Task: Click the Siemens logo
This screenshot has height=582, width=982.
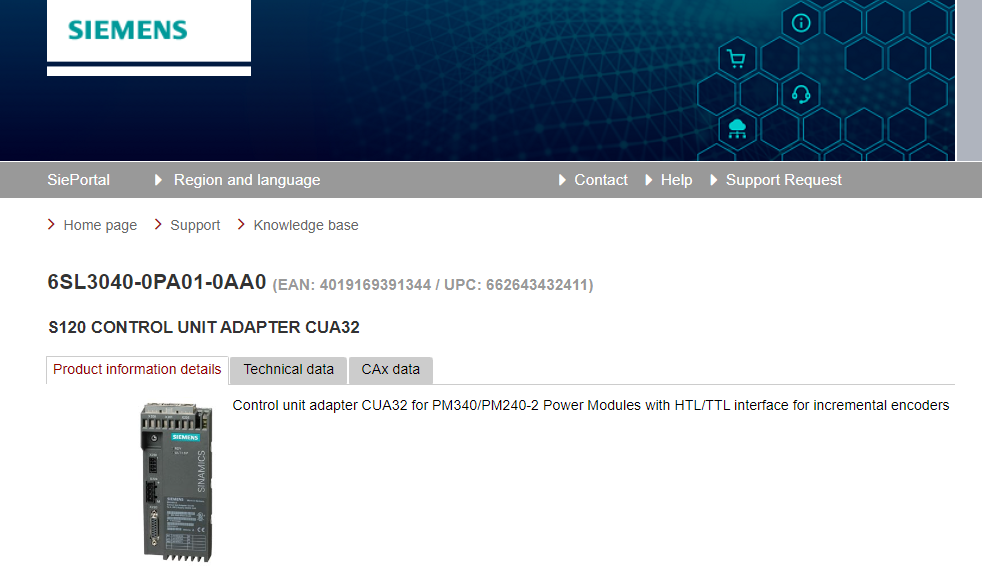Action: (128, 30)
